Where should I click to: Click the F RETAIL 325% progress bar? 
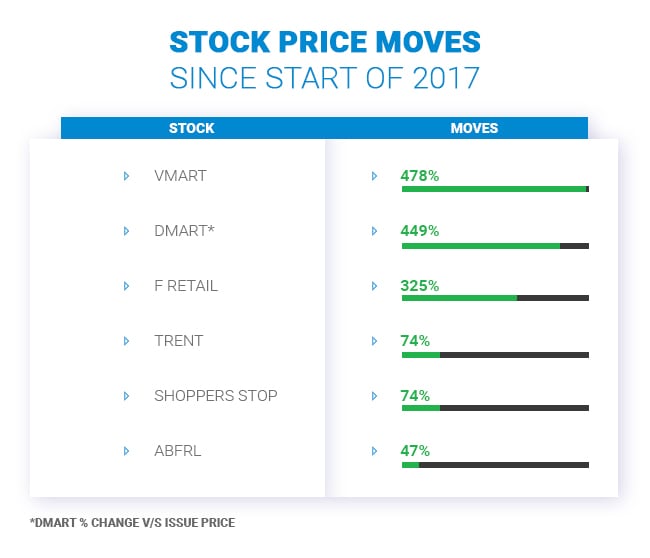point(494,298)
